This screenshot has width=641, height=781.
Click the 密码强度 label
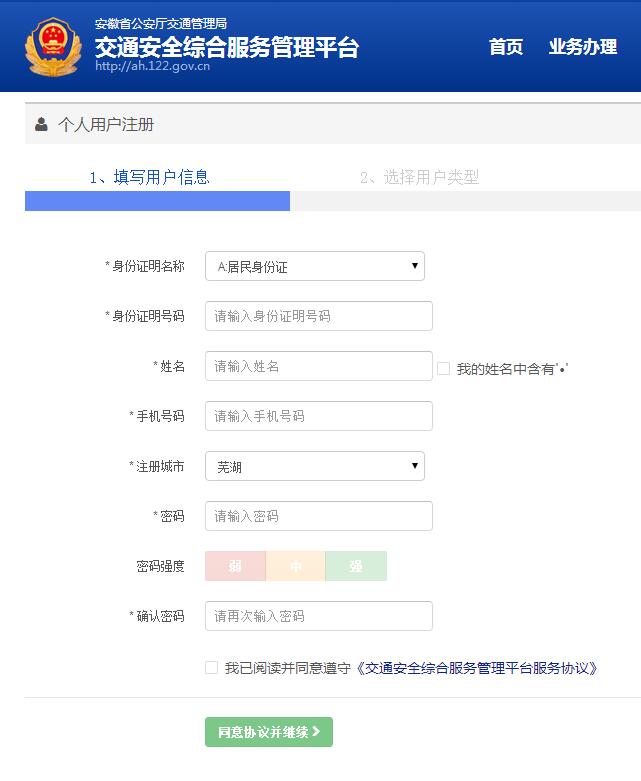point(160,566)
